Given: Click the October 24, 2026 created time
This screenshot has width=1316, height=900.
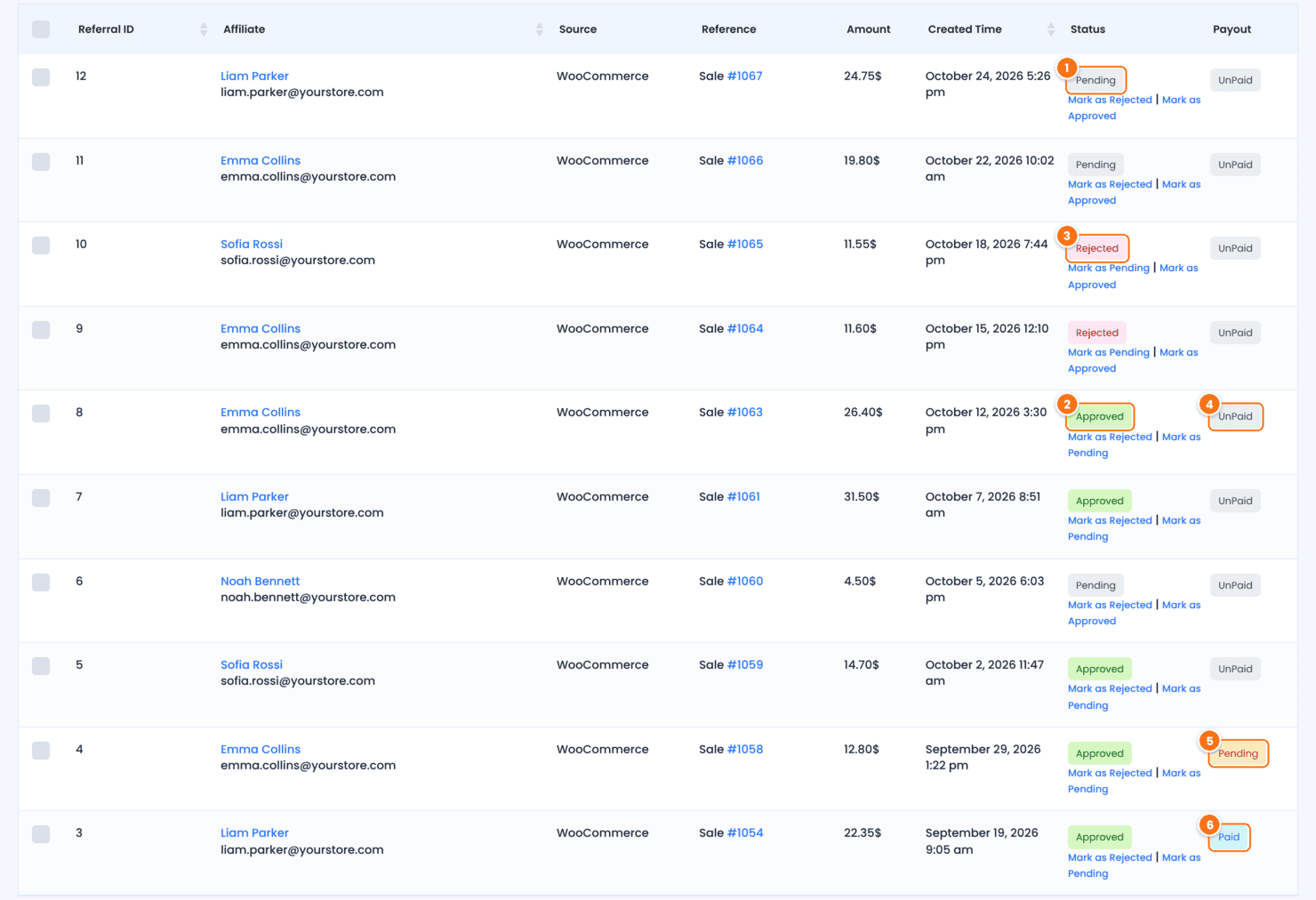Looking at the screenshot, I should (x=988, y=84).
